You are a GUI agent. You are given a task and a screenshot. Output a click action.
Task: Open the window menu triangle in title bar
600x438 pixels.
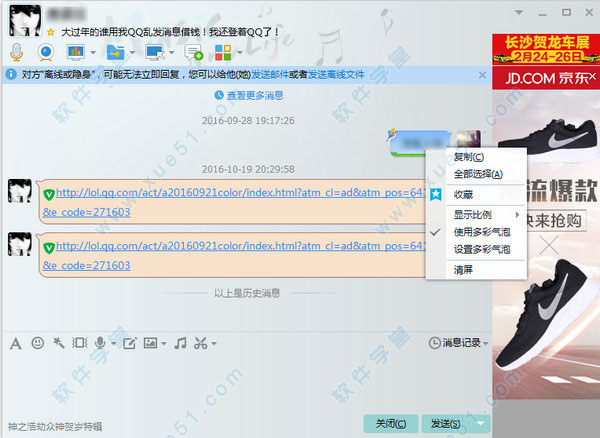tap(519, 13)
